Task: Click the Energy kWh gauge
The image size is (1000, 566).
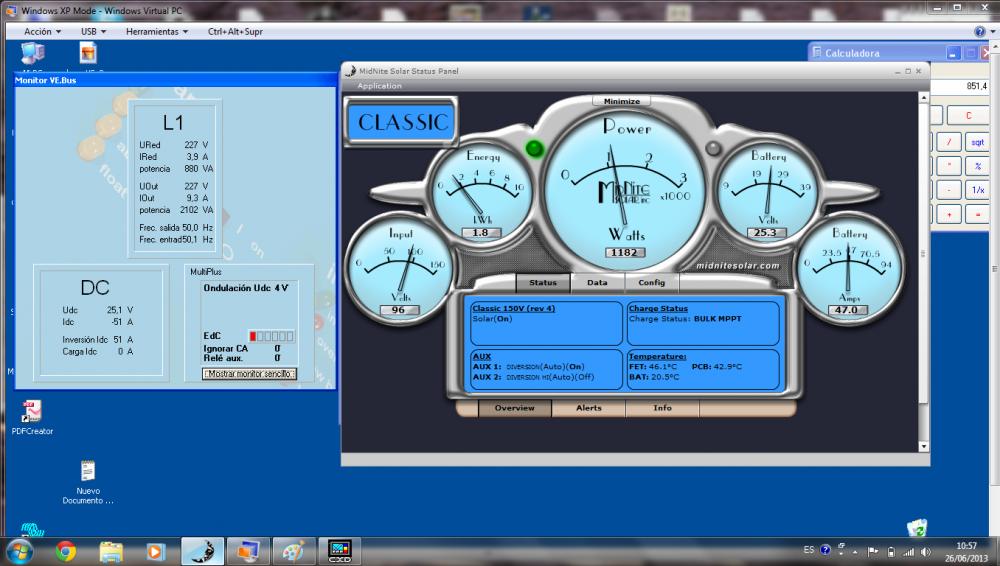Action: (x=482, y=191)
